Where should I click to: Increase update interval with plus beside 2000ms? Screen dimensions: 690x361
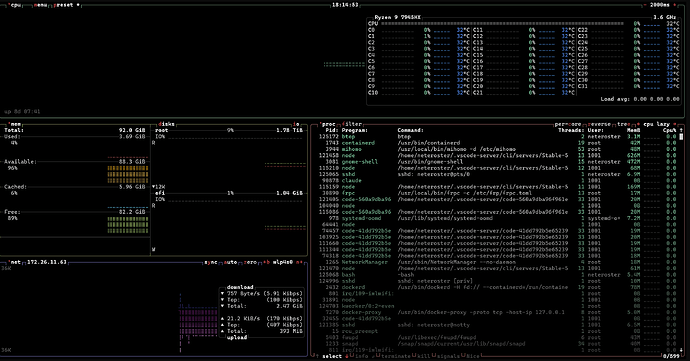[675, 5]
